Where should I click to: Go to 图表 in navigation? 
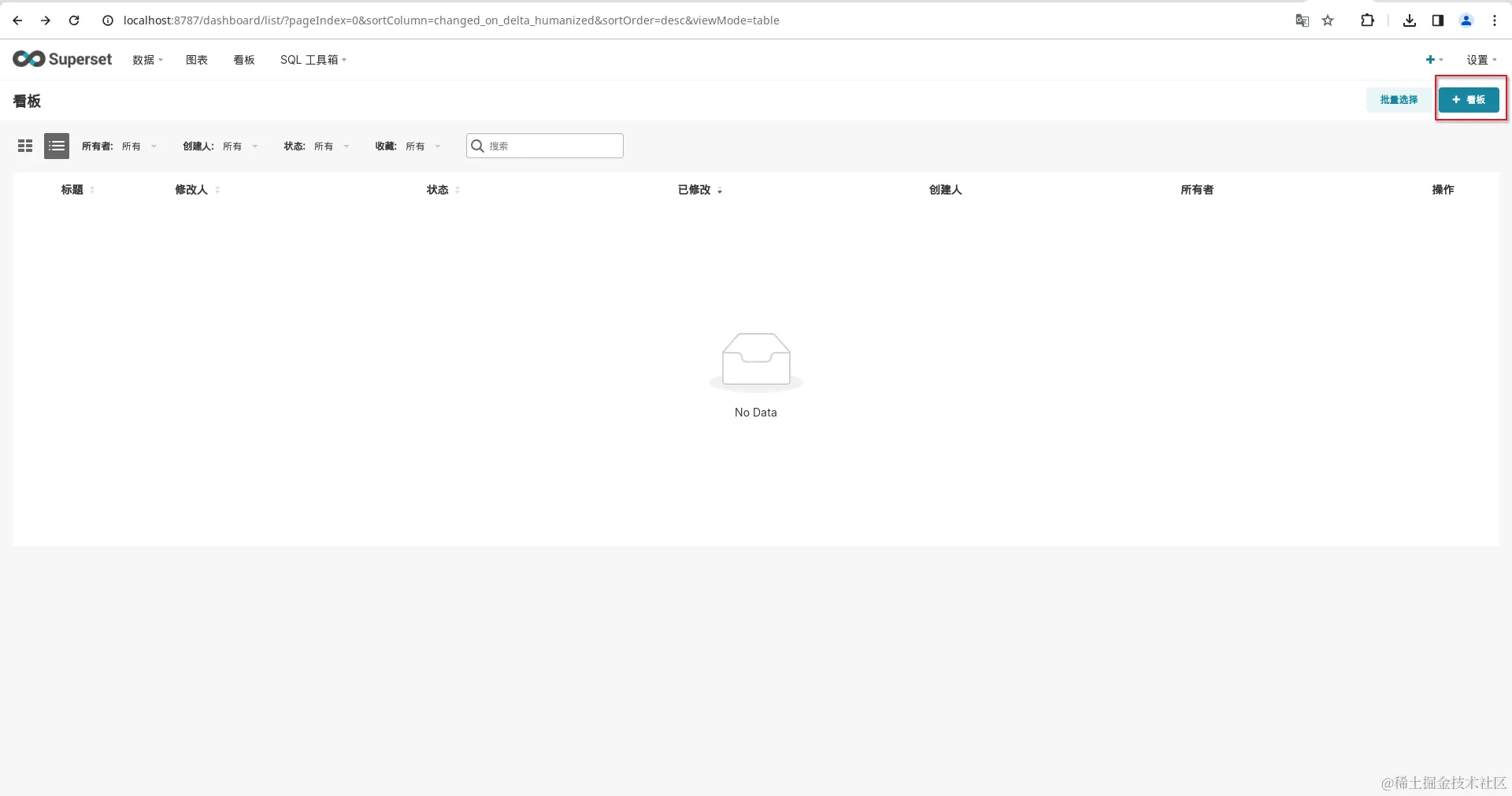pyautogui.click(x=197, y=60)
